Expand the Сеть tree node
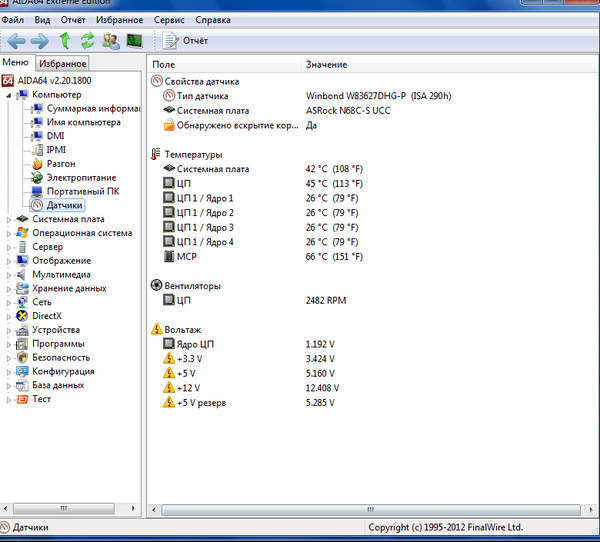This screenshot has width=600, height=542. (x=8, y=302)
